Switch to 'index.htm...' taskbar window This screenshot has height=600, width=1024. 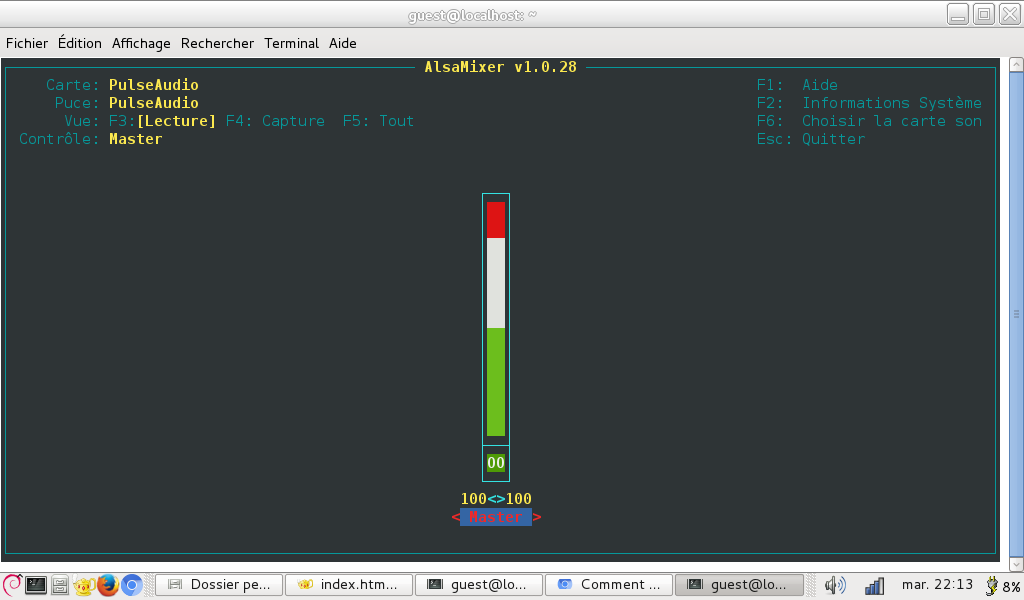tap(349, 585)
